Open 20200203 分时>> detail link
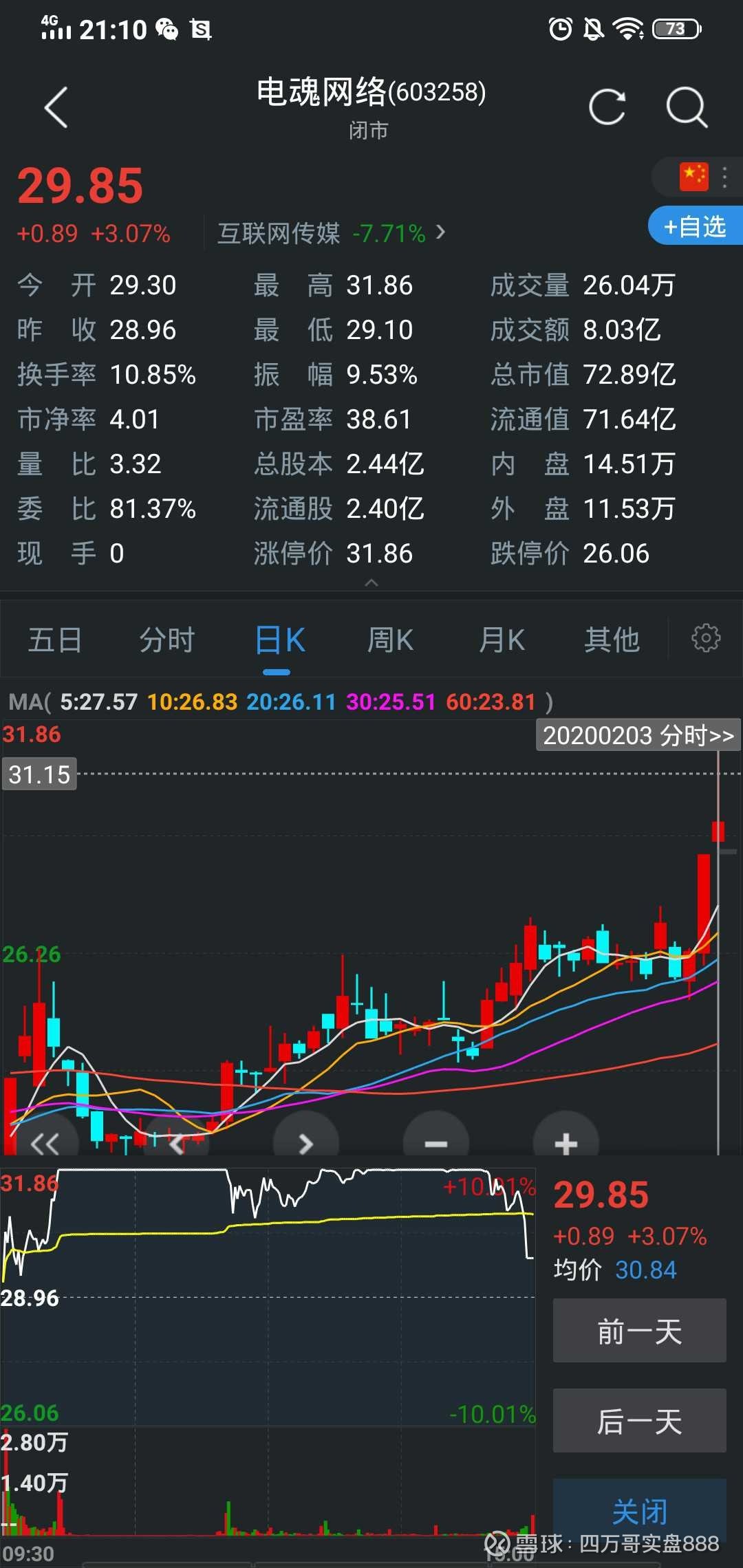 (638, 735)
